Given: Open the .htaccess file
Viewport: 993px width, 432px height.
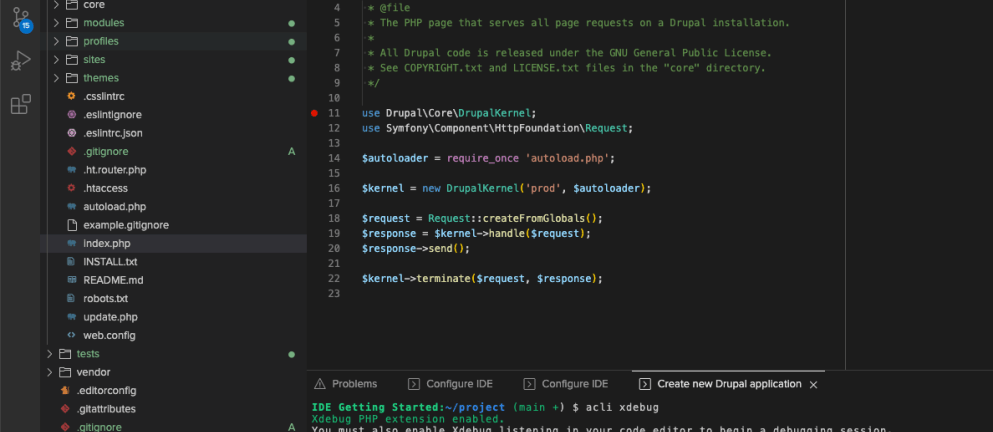Looking at the screenshot, I should point(108,188).
